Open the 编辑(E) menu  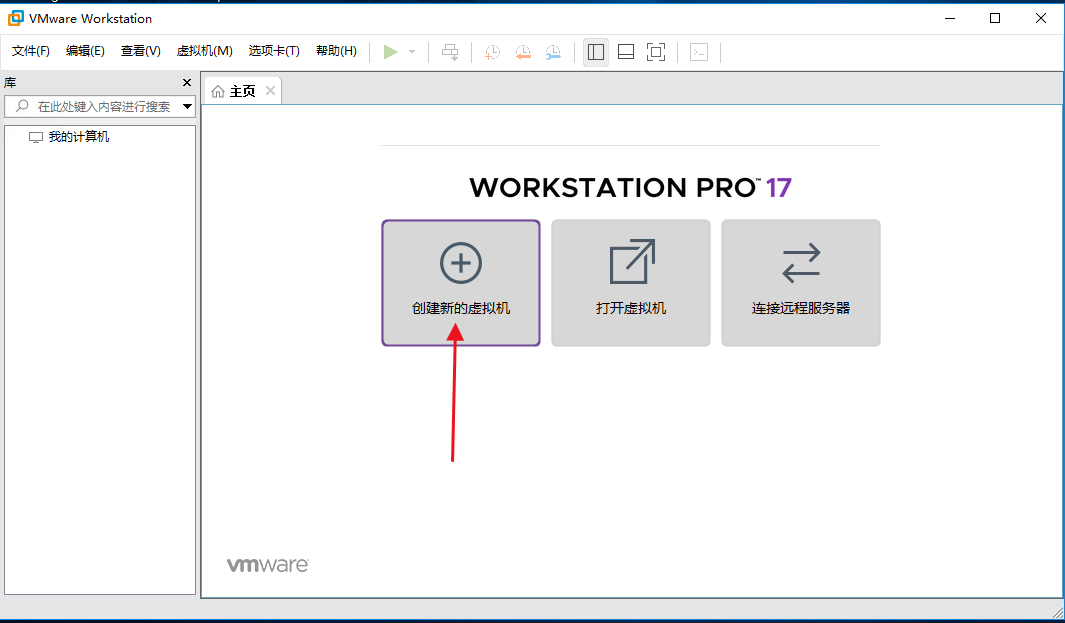(x=85, y=51)
